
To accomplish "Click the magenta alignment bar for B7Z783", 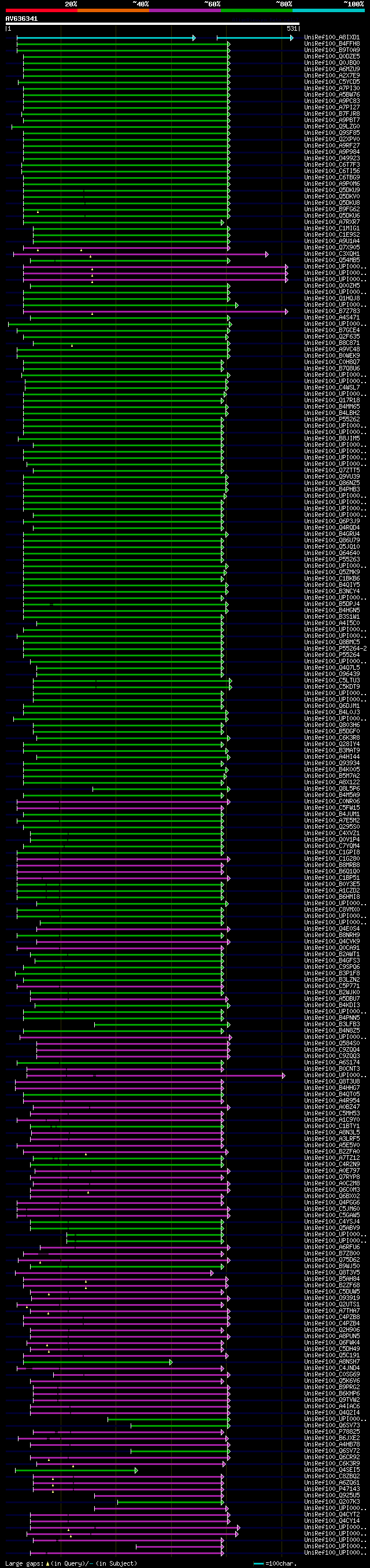I will (x=156, y=311).
